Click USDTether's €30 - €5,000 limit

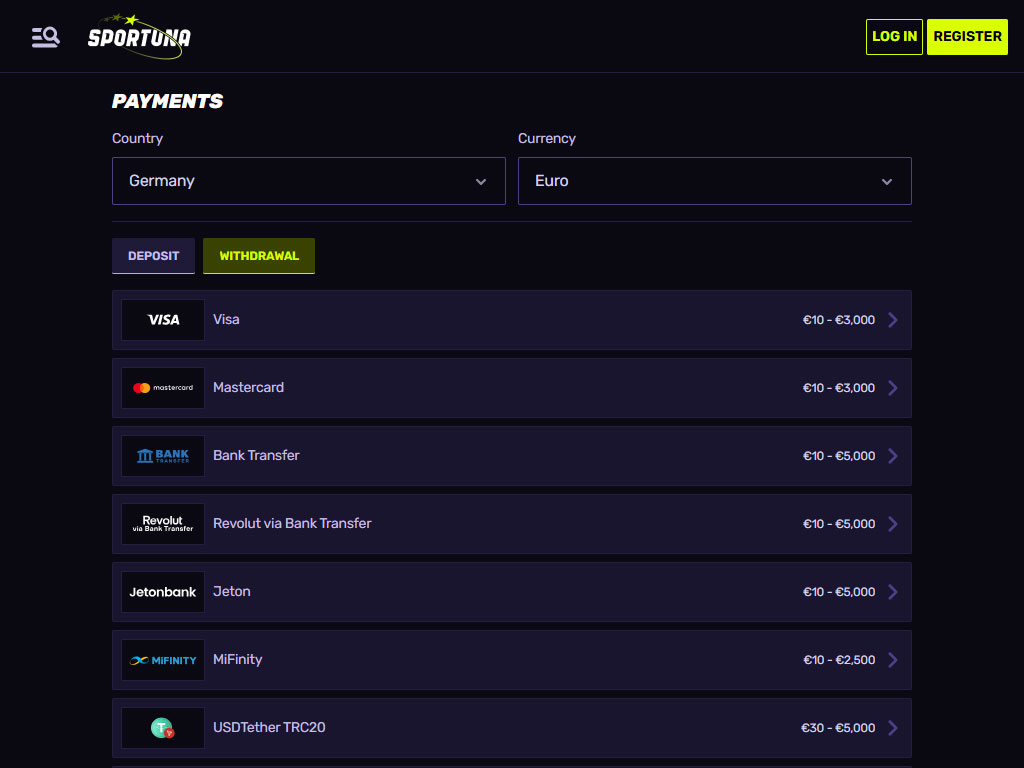click(838, 728)
